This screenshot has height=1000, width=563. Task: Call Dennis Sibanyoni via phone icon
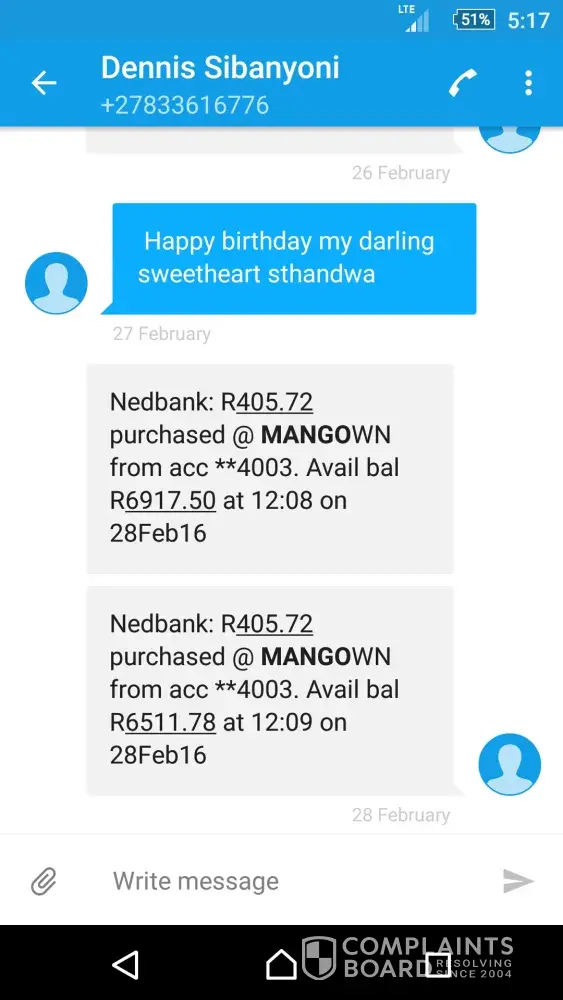click(x=463, y=83)
